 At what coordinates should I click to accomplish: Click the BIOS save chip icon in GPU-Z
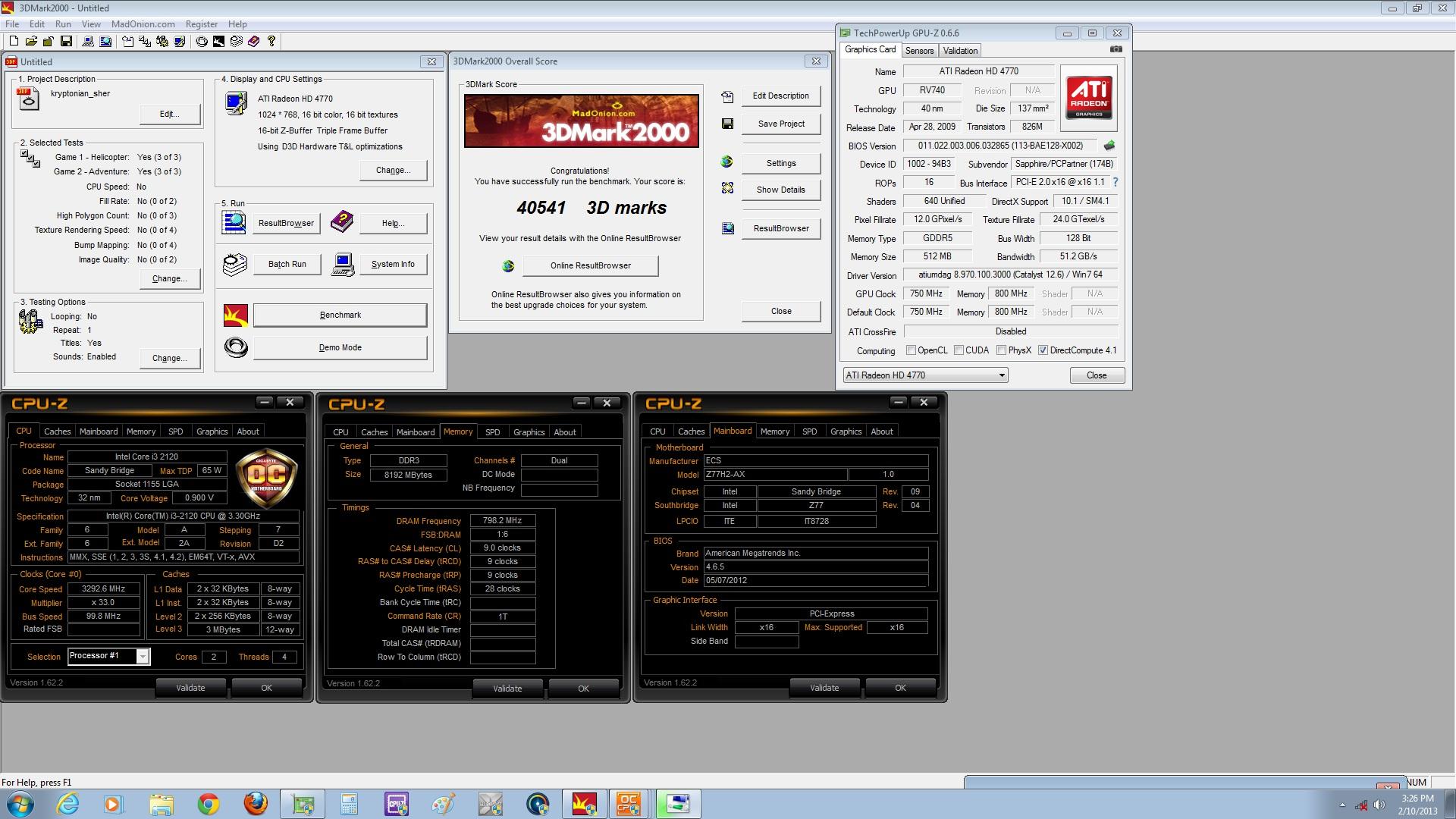(x=1109, y=146)
